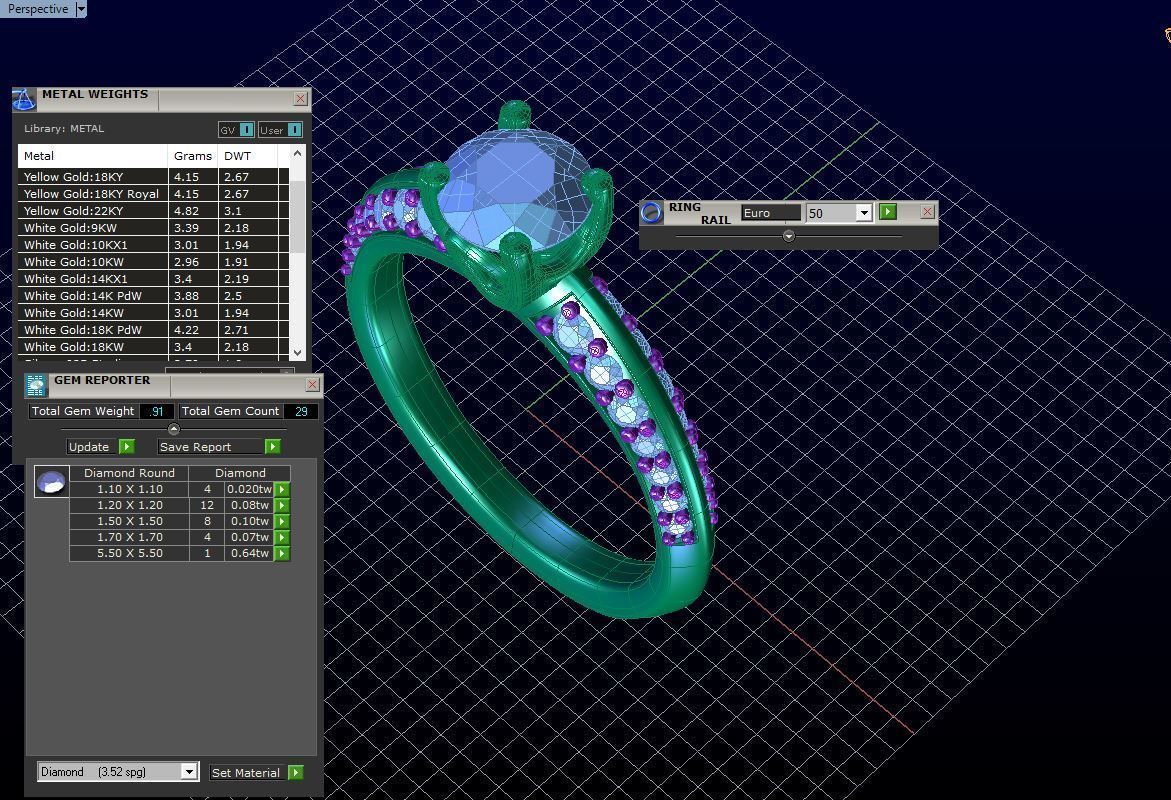Screen dimensions: 1171x800
Task: Click the Ring Rail circle icon
Action: click(651, 212)
